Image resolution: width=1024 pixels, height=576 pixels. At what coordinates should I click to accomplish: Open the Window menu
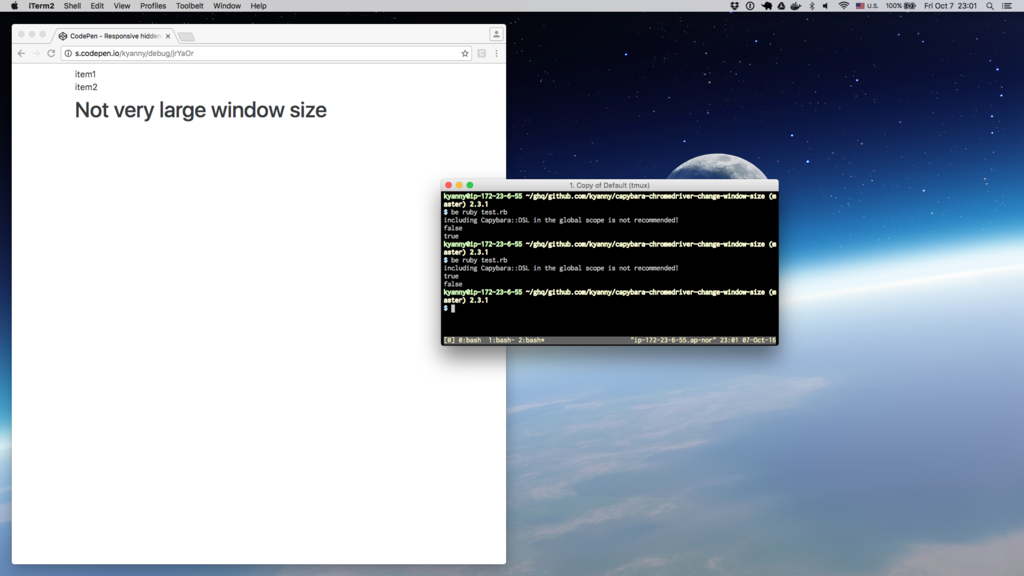tap(227, 6)
